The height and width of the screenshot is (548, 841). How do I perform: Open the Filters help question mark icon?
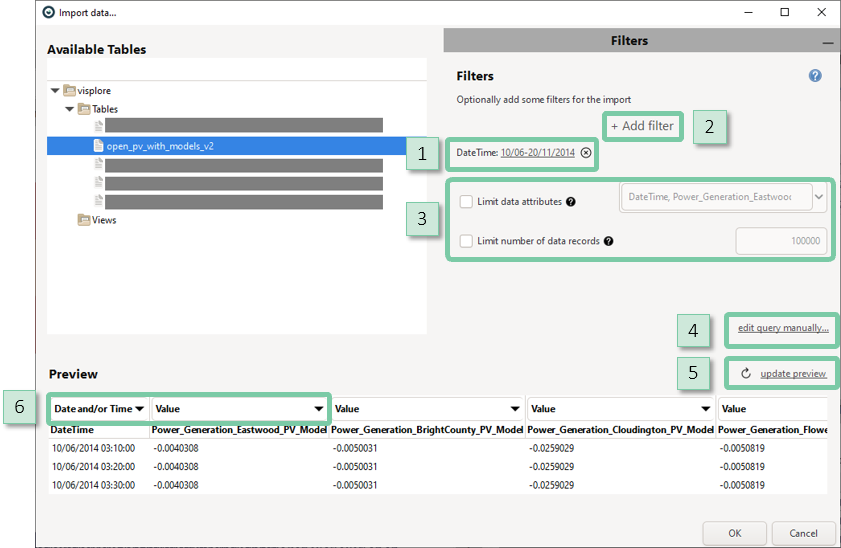coord(815,76)
